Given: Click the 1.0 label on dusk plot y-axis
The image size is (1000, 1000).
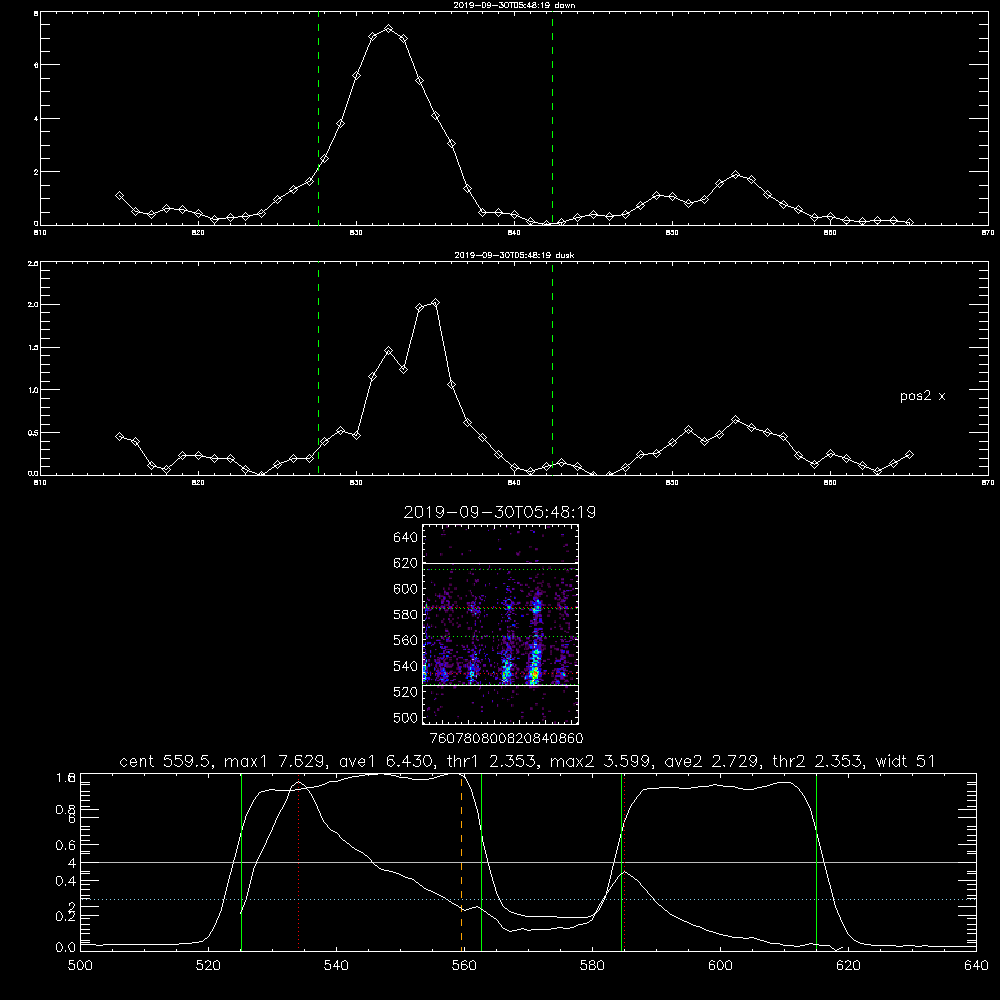Looking at the screenshot, I should click(x=34, y=390).
